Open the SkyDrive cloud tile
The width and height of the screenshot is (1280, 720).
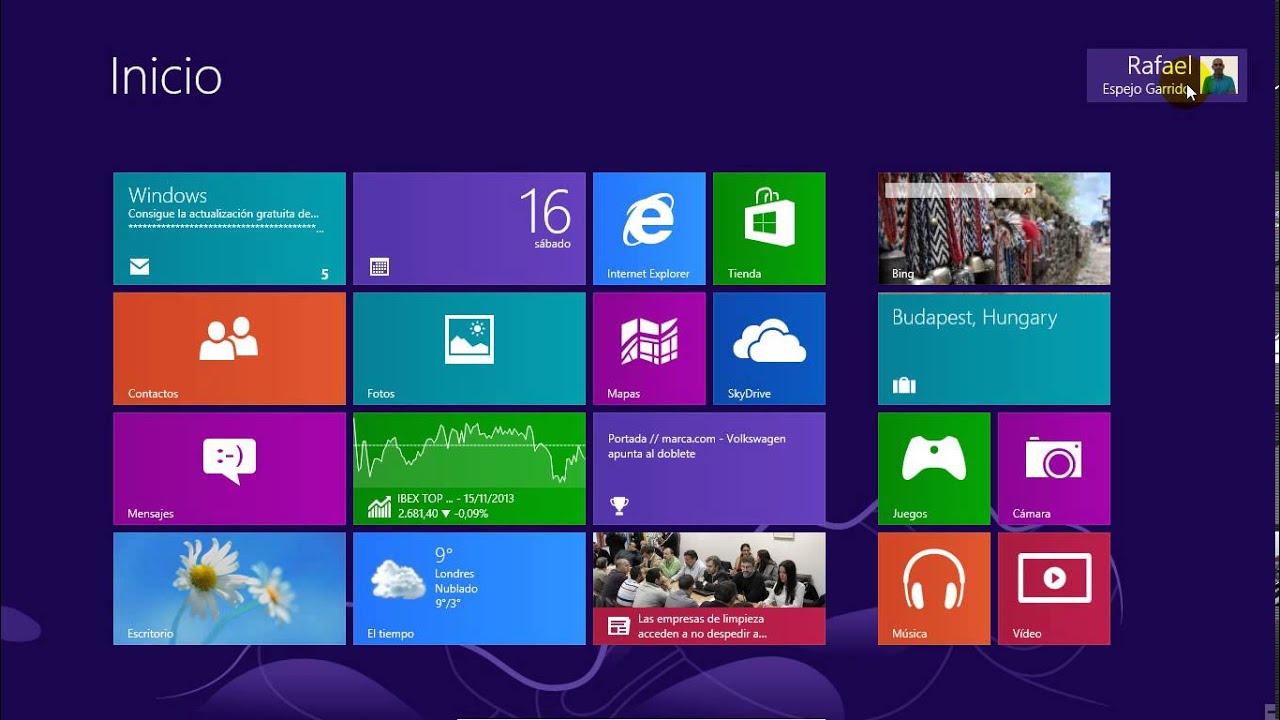pyautogui.click(x=769, y=348)
